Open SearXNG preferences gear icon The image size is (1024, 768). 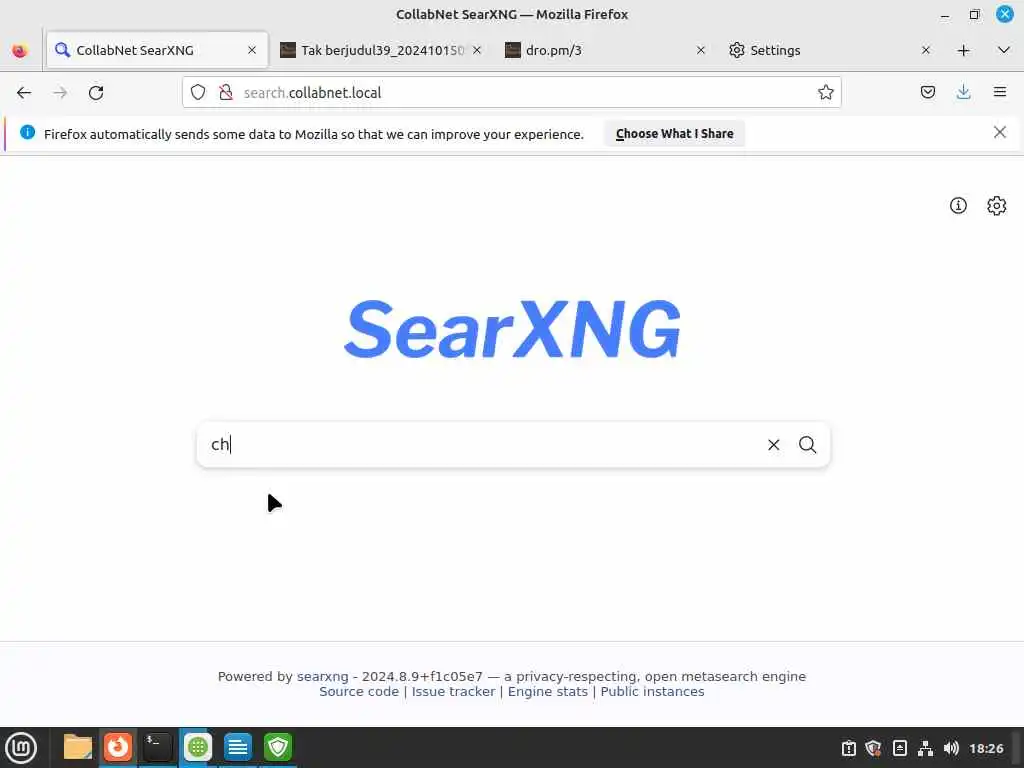(997, 206)
